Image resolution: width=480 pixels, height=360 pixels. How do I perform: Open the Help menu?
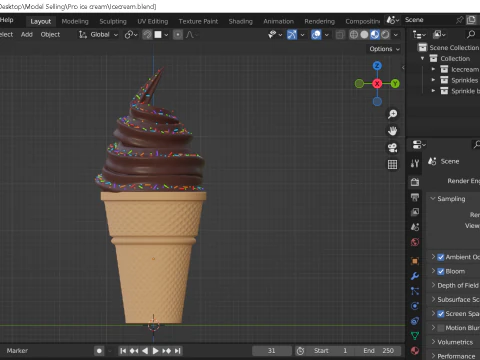[x=7, y=20]
